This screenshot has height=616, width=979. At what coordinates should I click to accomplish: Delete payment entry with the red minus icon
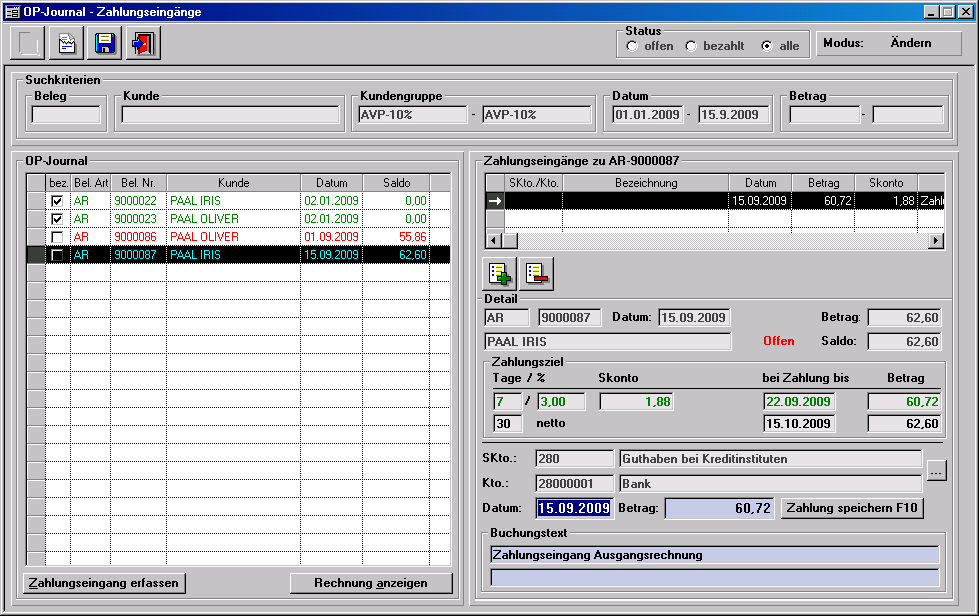[537, 272]
